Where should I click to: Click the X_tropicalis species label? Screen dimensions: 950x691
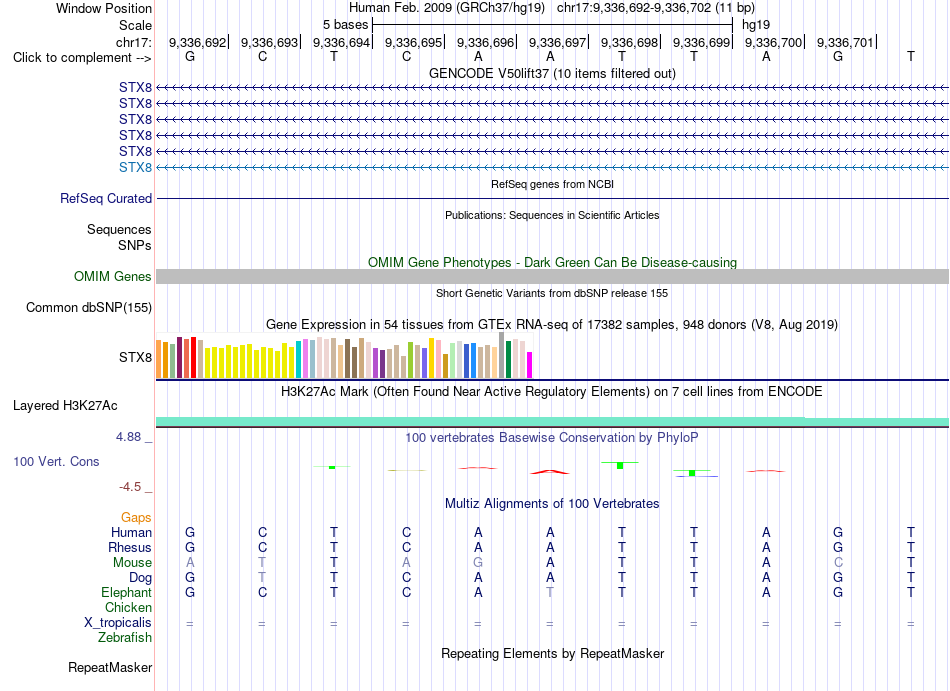click(x=118, y=623)
